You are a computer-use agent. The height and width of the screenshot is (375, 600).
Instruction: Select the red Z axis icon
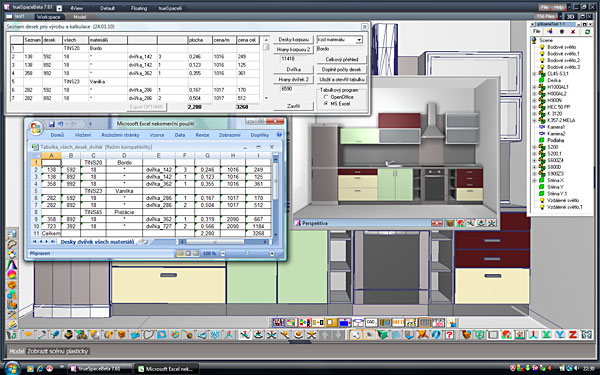point(573,335)
